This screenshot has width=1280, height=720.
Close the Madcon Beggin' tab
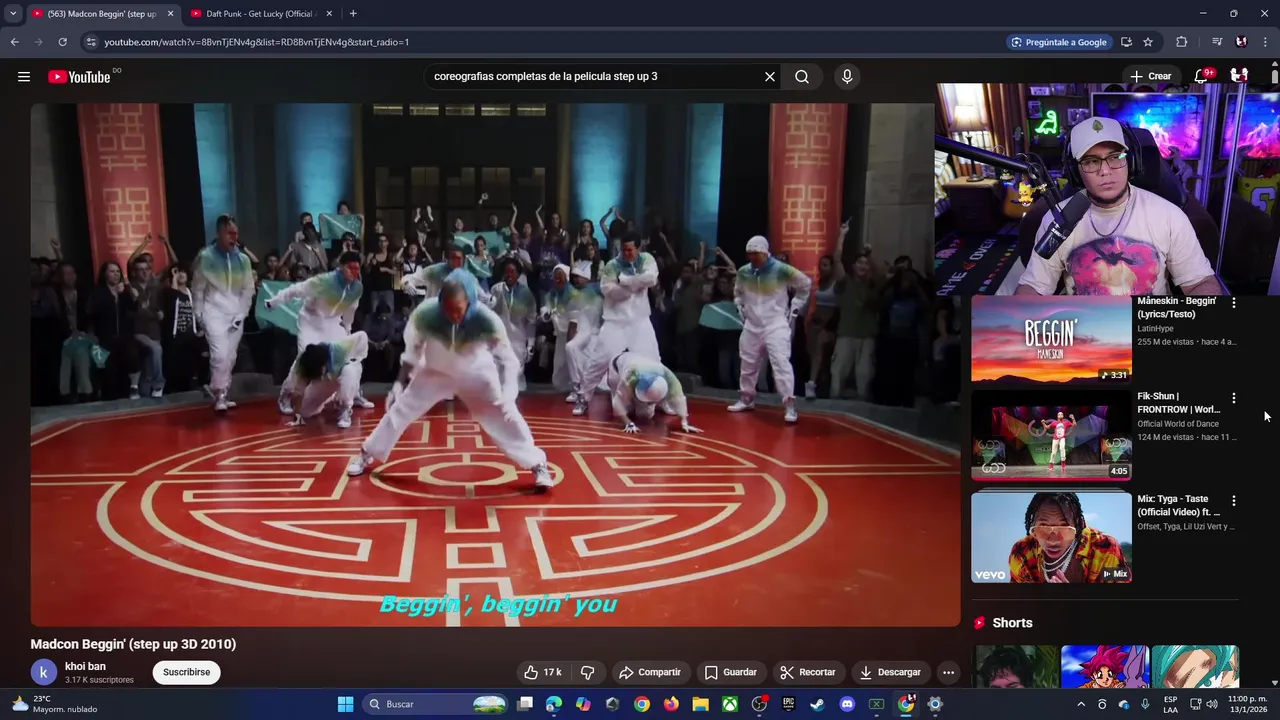pos(170,14)
